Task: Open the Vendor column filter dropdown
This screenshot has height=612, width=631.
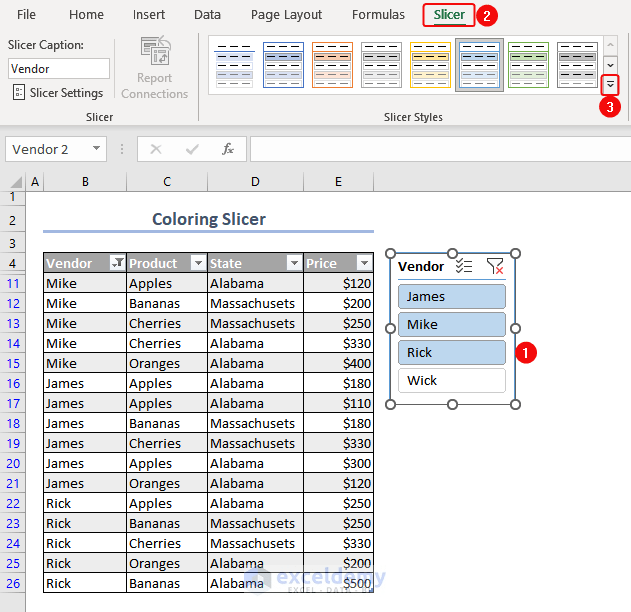Action: pyautogui.click(x=118, y=263)
